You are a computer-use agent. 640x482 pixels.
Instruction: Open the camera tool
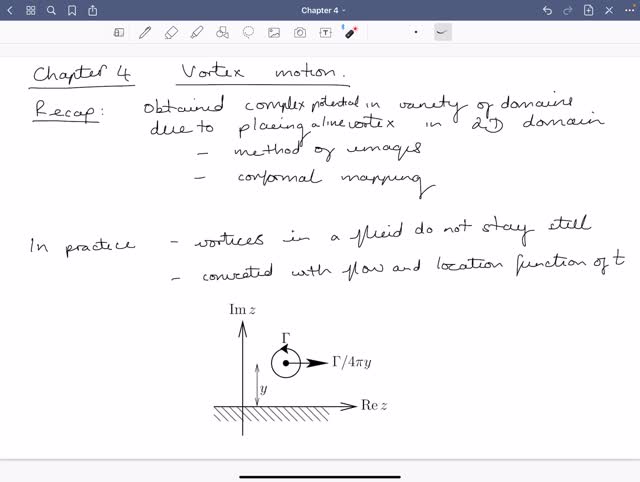tap(299, 32)
